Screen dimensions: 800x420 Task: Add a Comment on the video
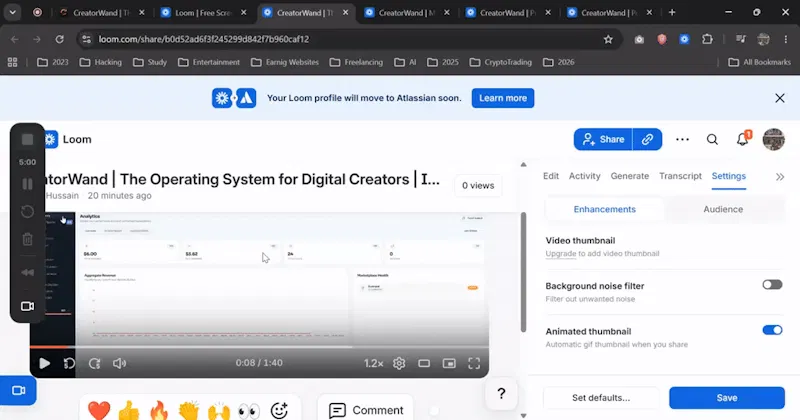(x=366, y=410)
